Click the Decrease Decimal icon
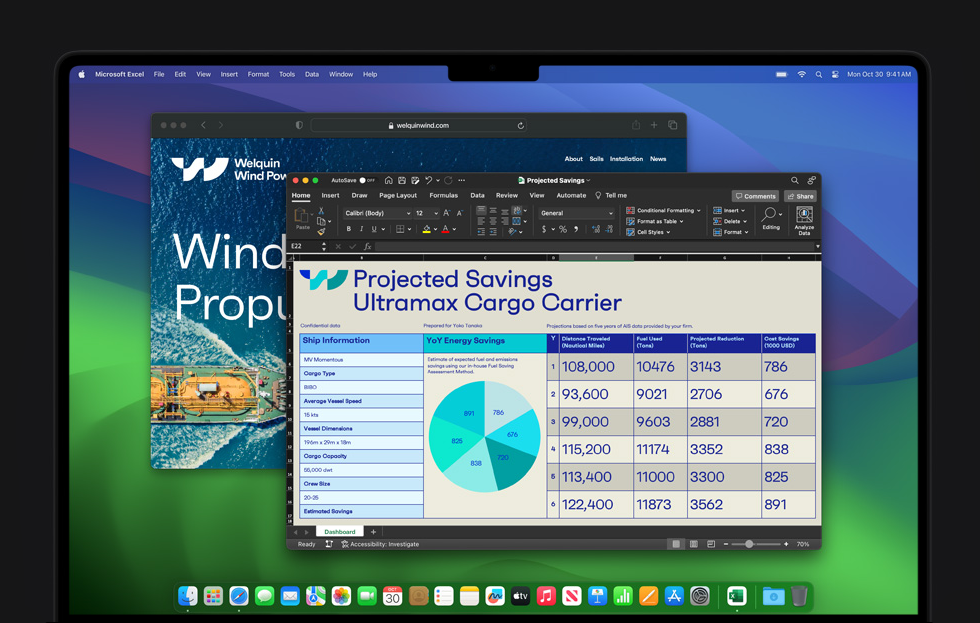This screenshot has width=980, height=623. tap(609, 229)
